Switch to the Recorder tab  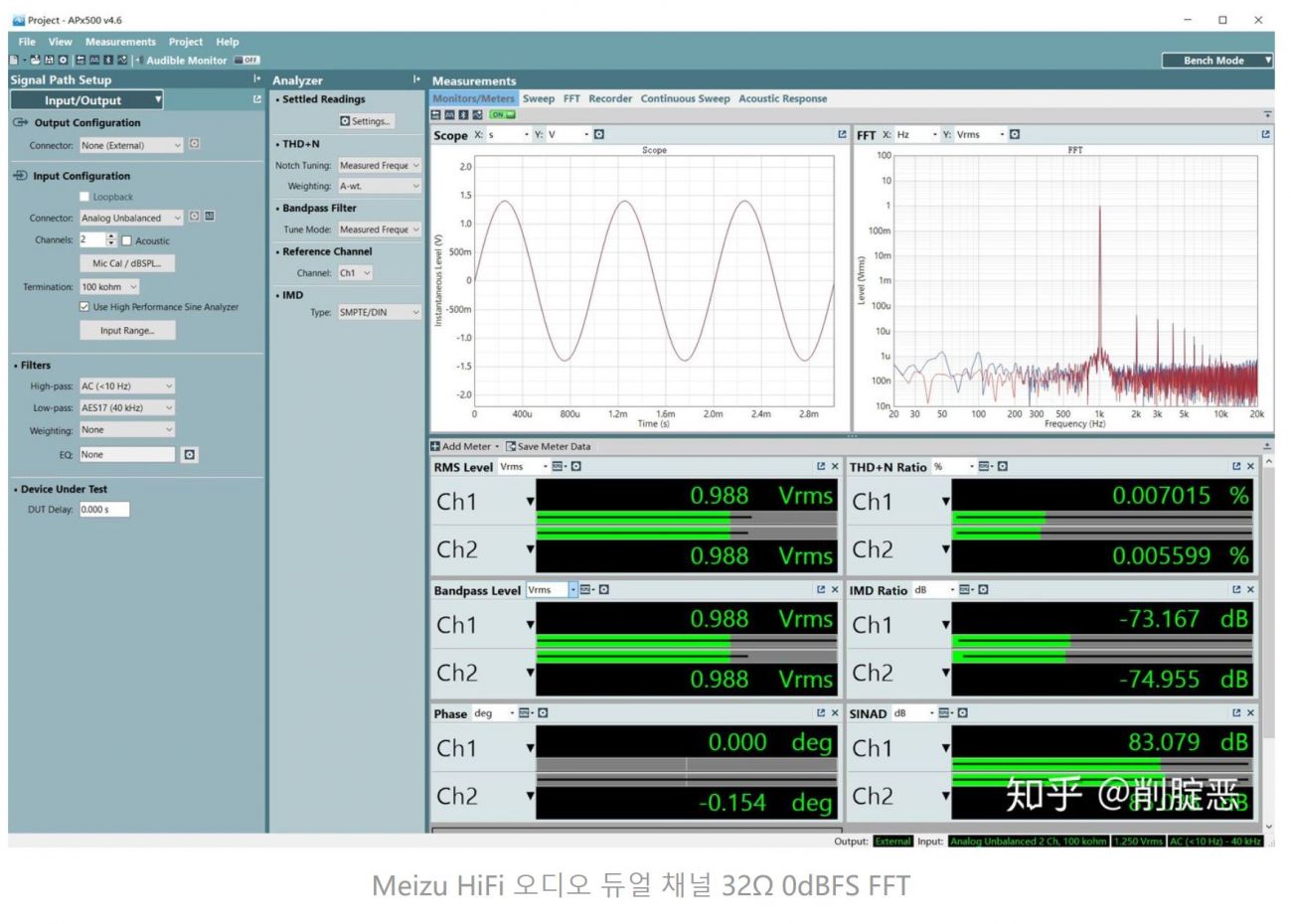tap(610, 98)
